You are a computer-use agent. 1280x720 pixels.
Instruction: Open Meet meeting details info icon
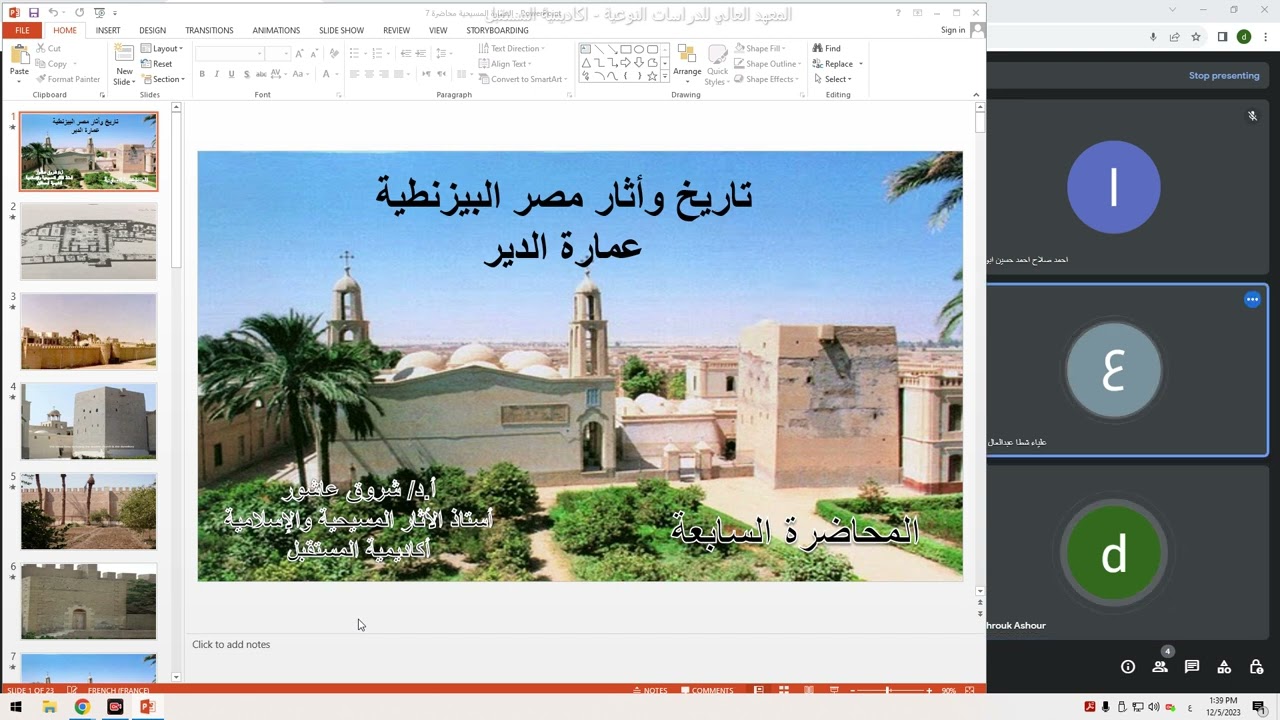tap(1128, 667)
